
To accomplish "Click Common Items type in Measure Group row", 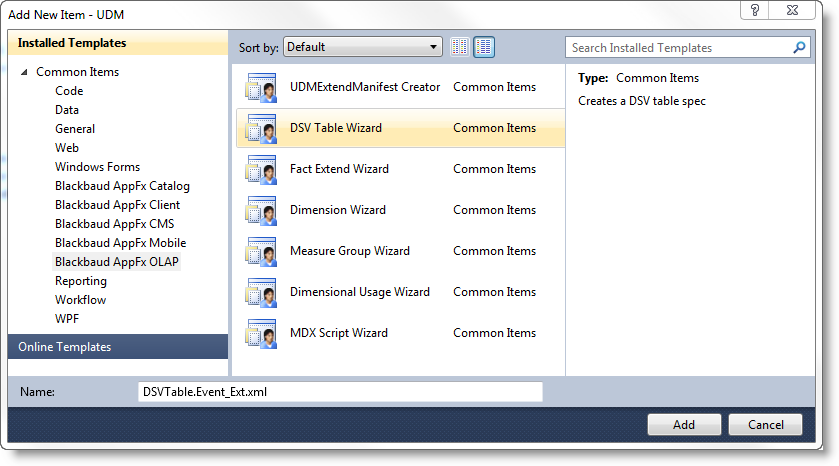I will [494, 251].
